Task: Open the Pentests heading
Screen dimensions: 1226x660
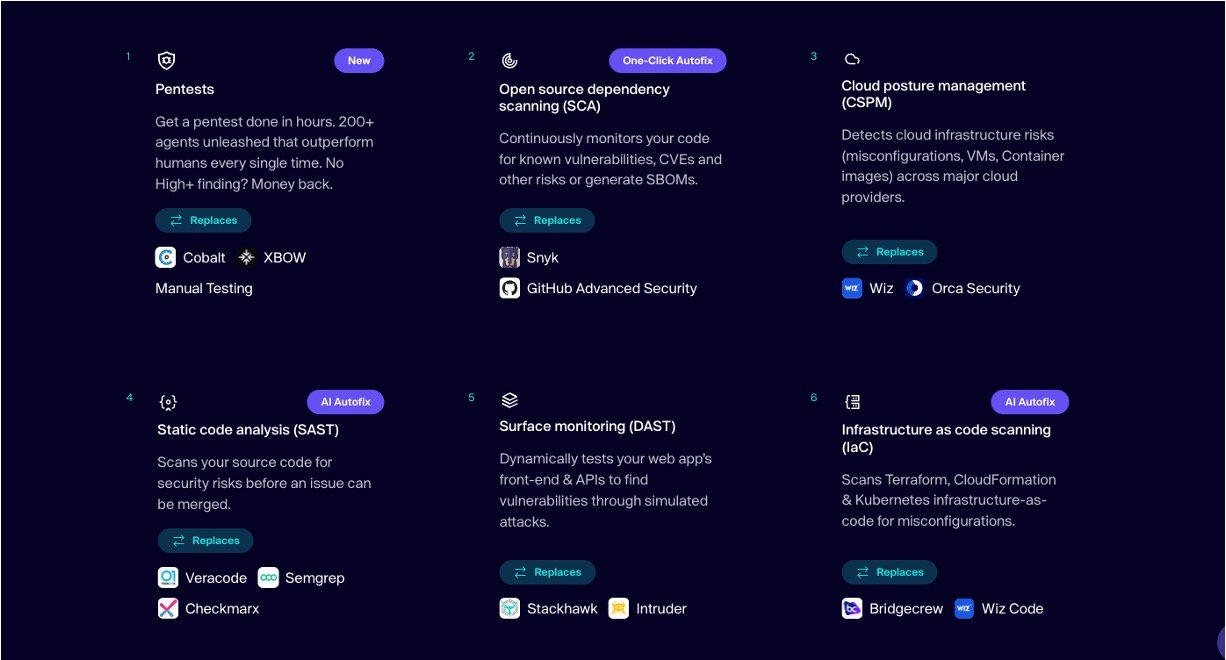Action: point(185,90)
